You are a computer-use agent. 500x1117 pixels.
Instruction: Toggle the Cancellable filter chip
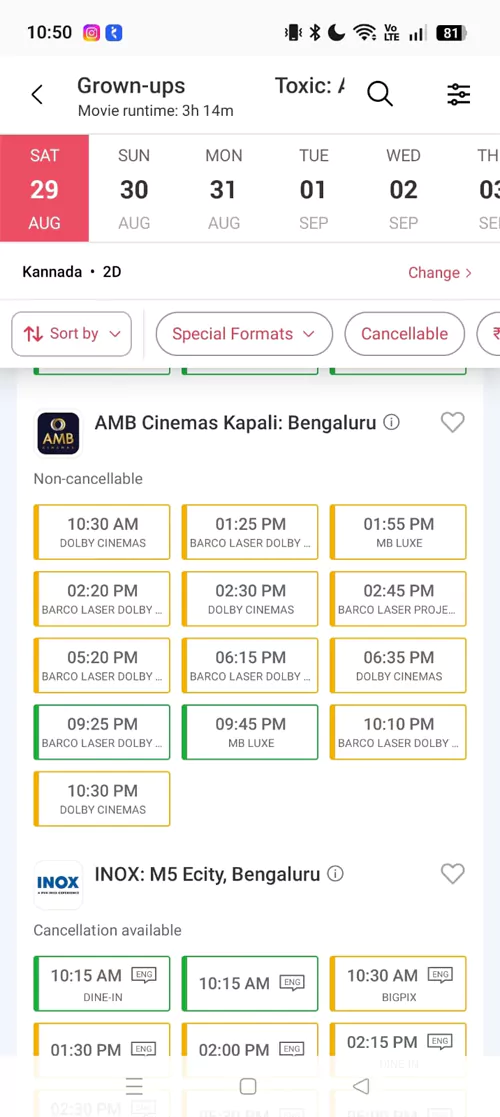coord(405,333)
